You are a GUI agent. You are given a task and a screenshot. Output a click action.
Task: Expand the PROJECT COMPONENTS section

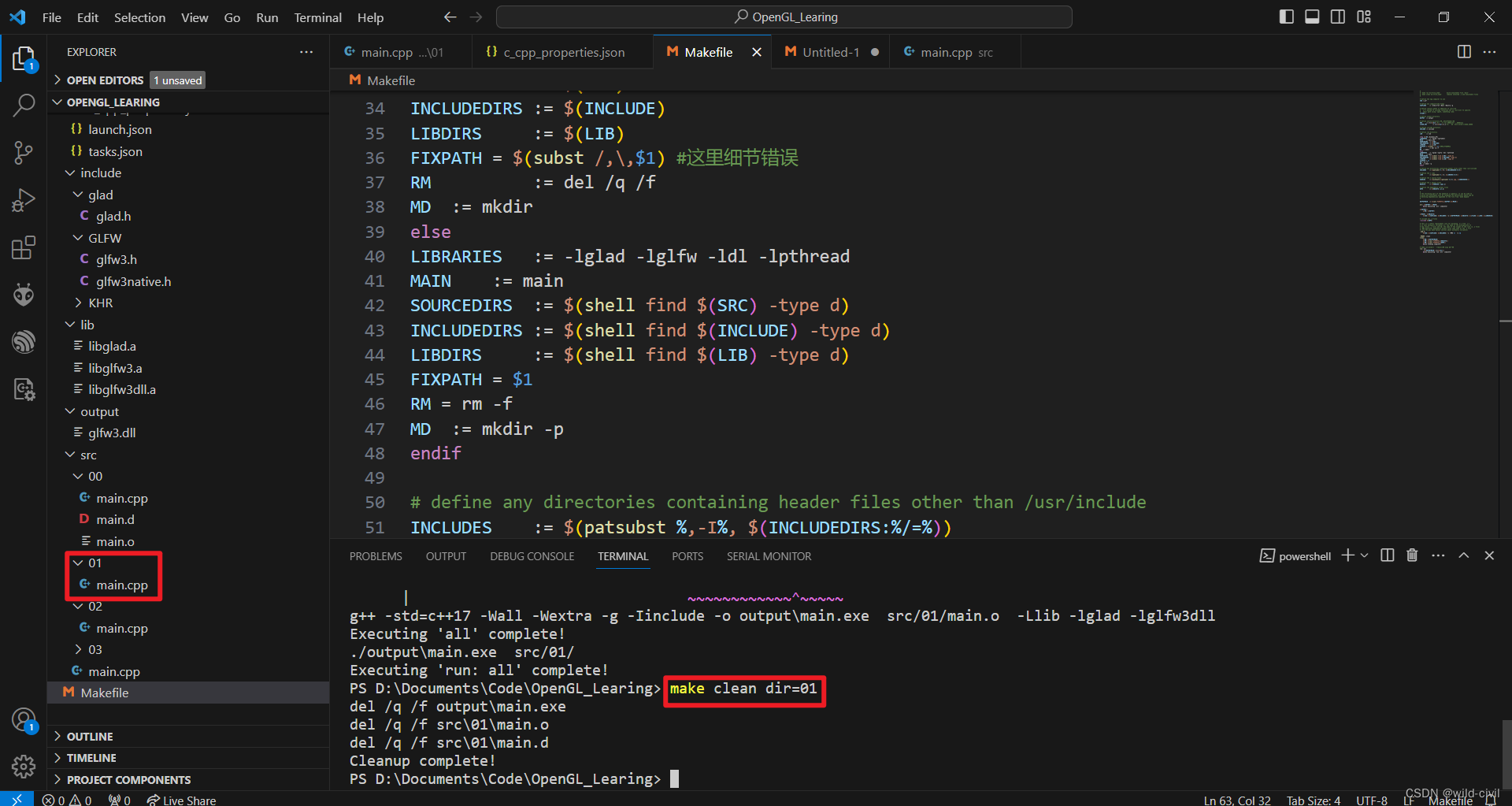tap(188, 780)
